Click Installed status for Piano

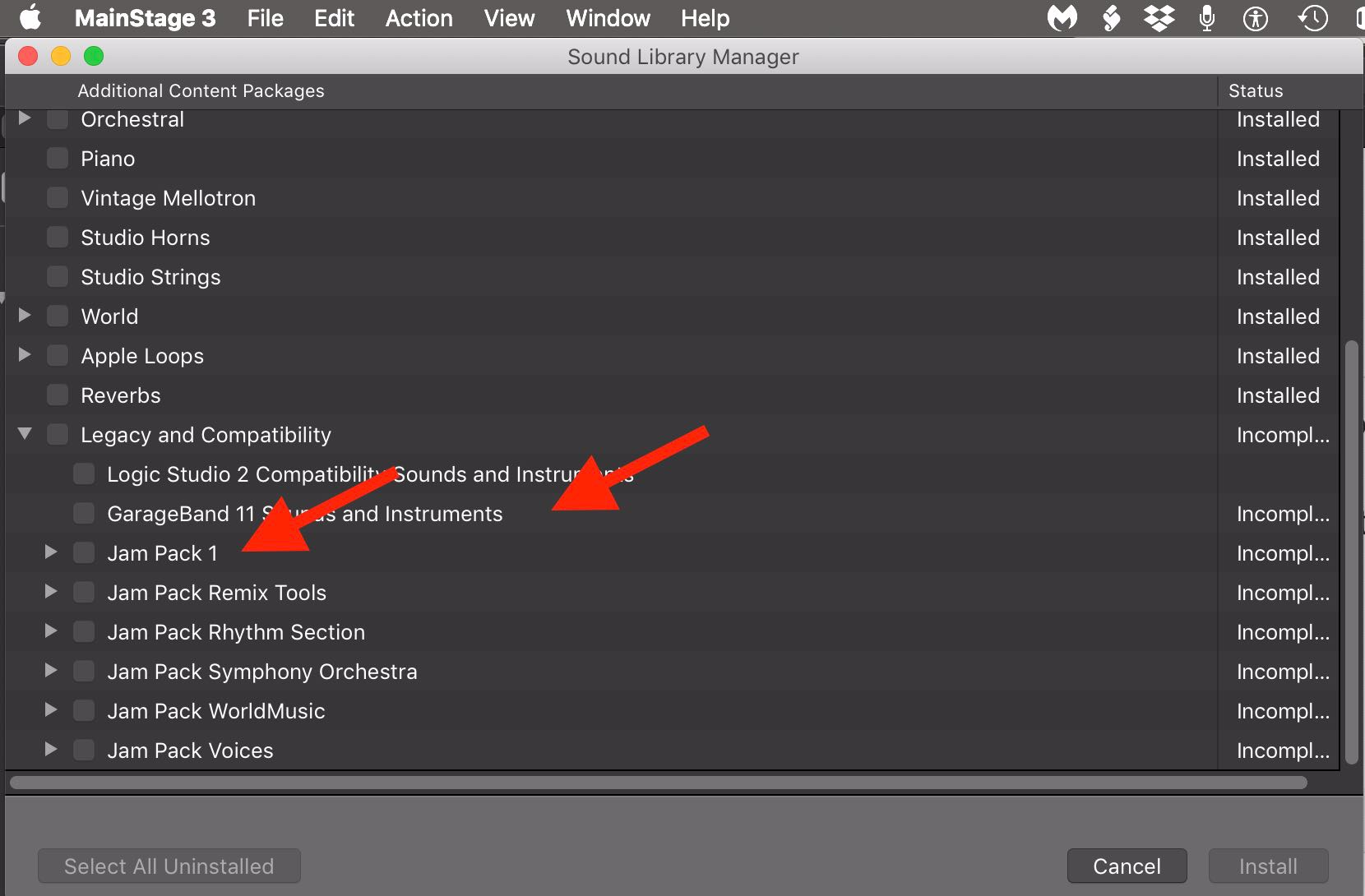click(x=1278, y=159)
